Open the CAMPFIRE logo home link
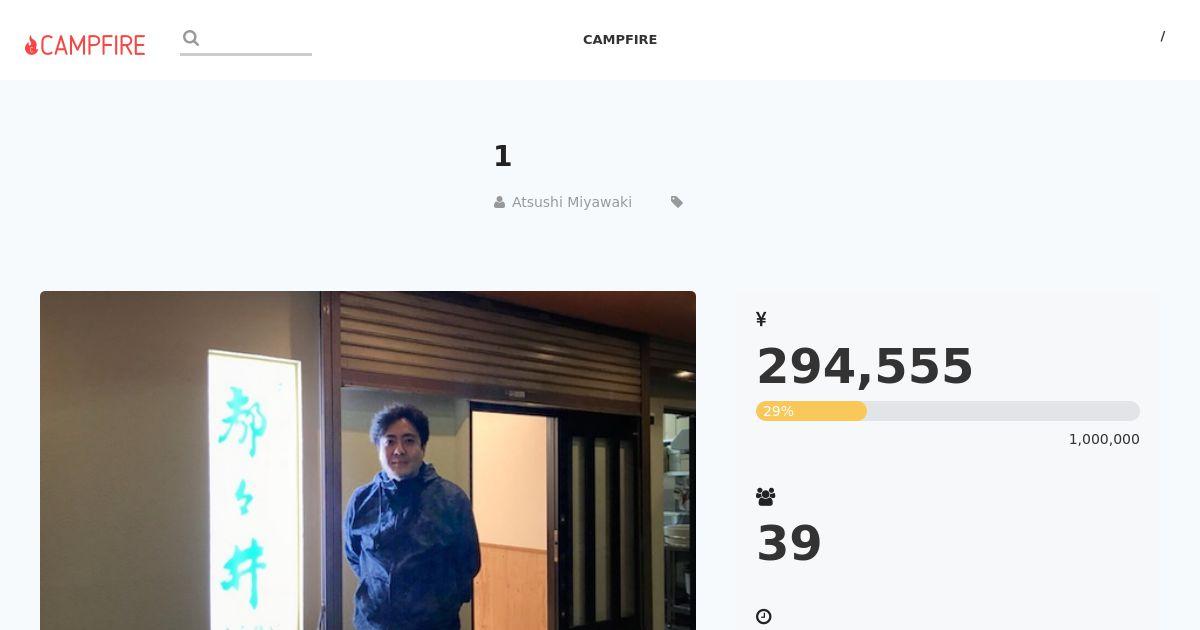 pyautogui.click(x=85, y=45)
